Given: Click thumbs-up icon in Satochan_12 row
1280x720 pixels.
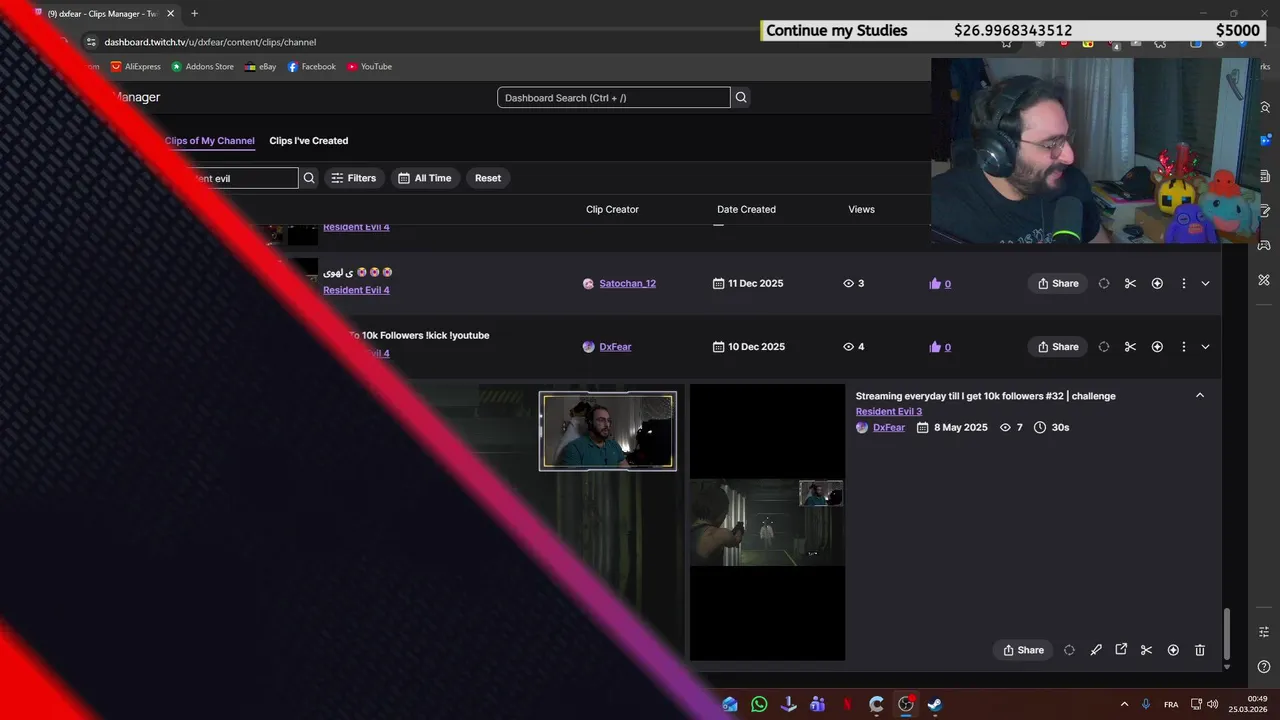Looking at the screenshot, I should pos(935,283).
